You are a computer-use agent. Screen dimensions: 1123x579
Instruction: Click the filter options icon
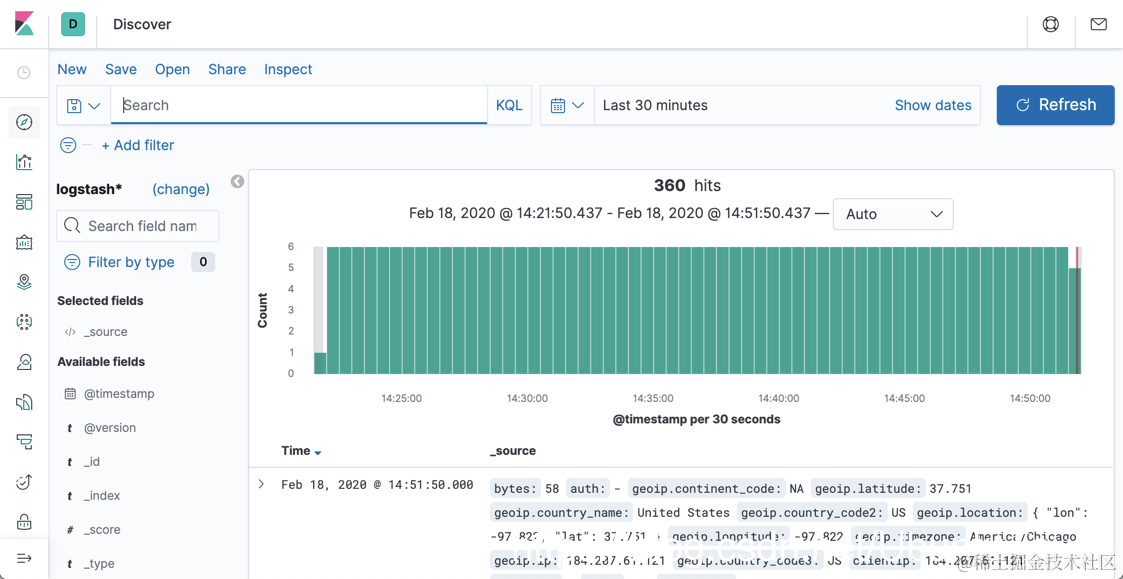[68, 145]
